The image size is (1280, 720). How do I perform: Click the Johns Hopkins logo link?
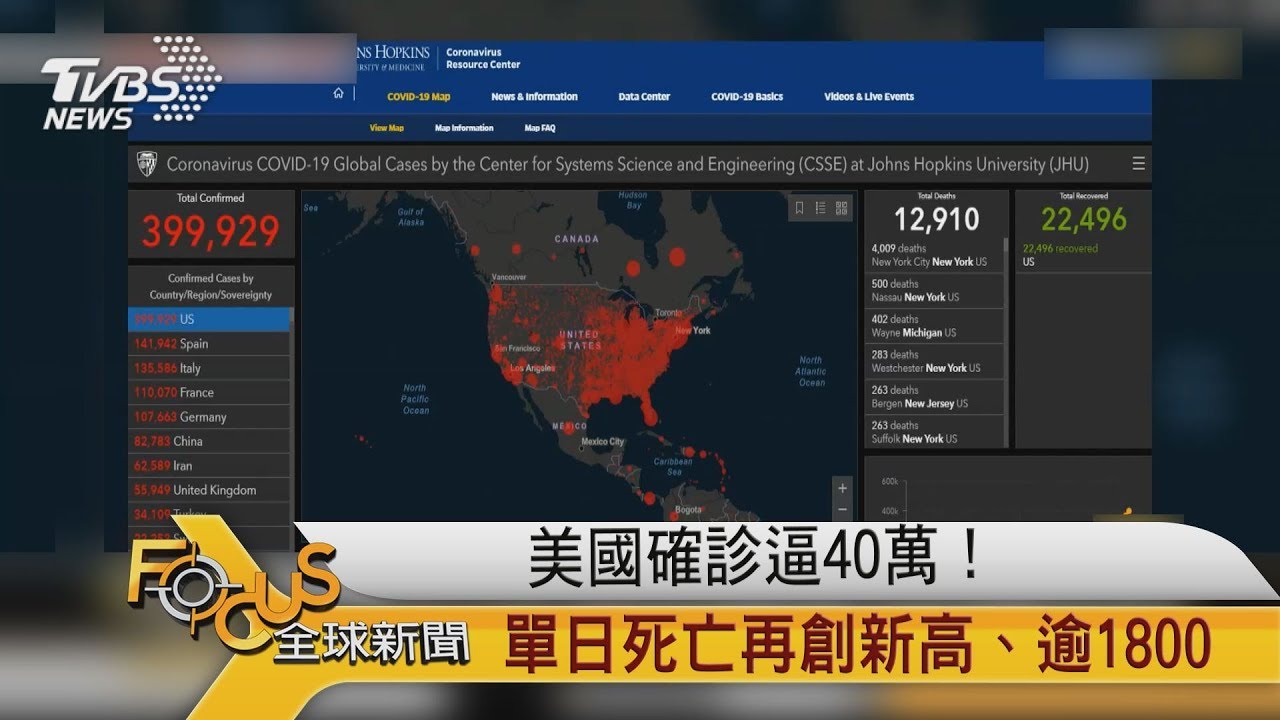pos(393,58)
